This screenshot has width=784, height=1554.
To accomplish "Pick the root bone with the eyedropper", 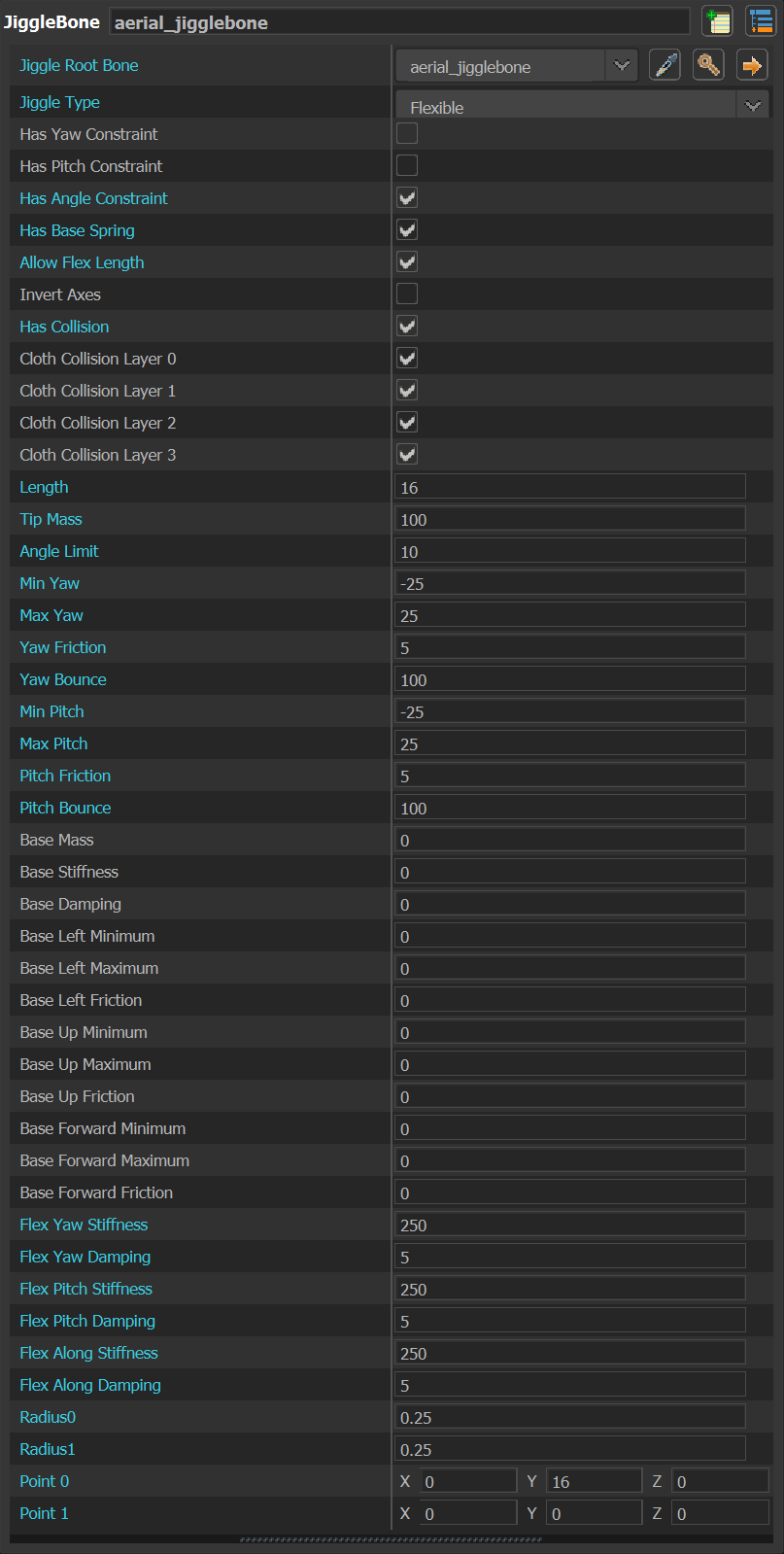I will 665,66.
